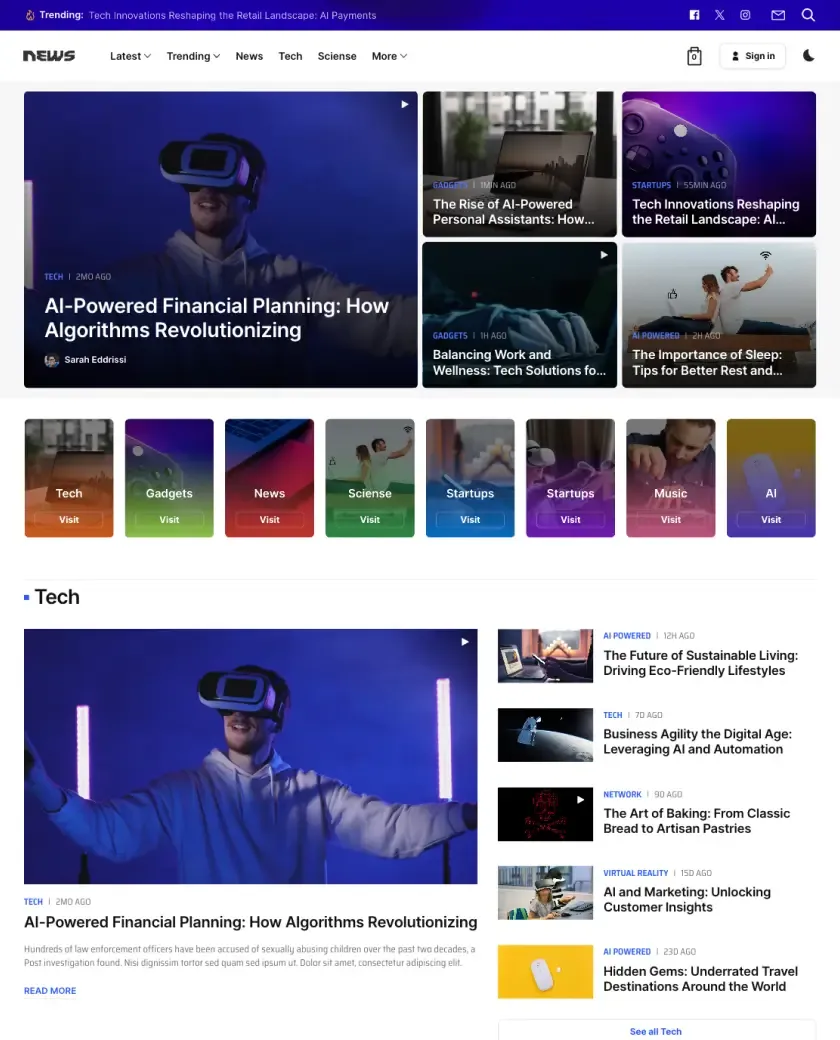This screenshot has height=1040, width=840.
Task: Click the NEWS logo
Action: click(49, 56)
